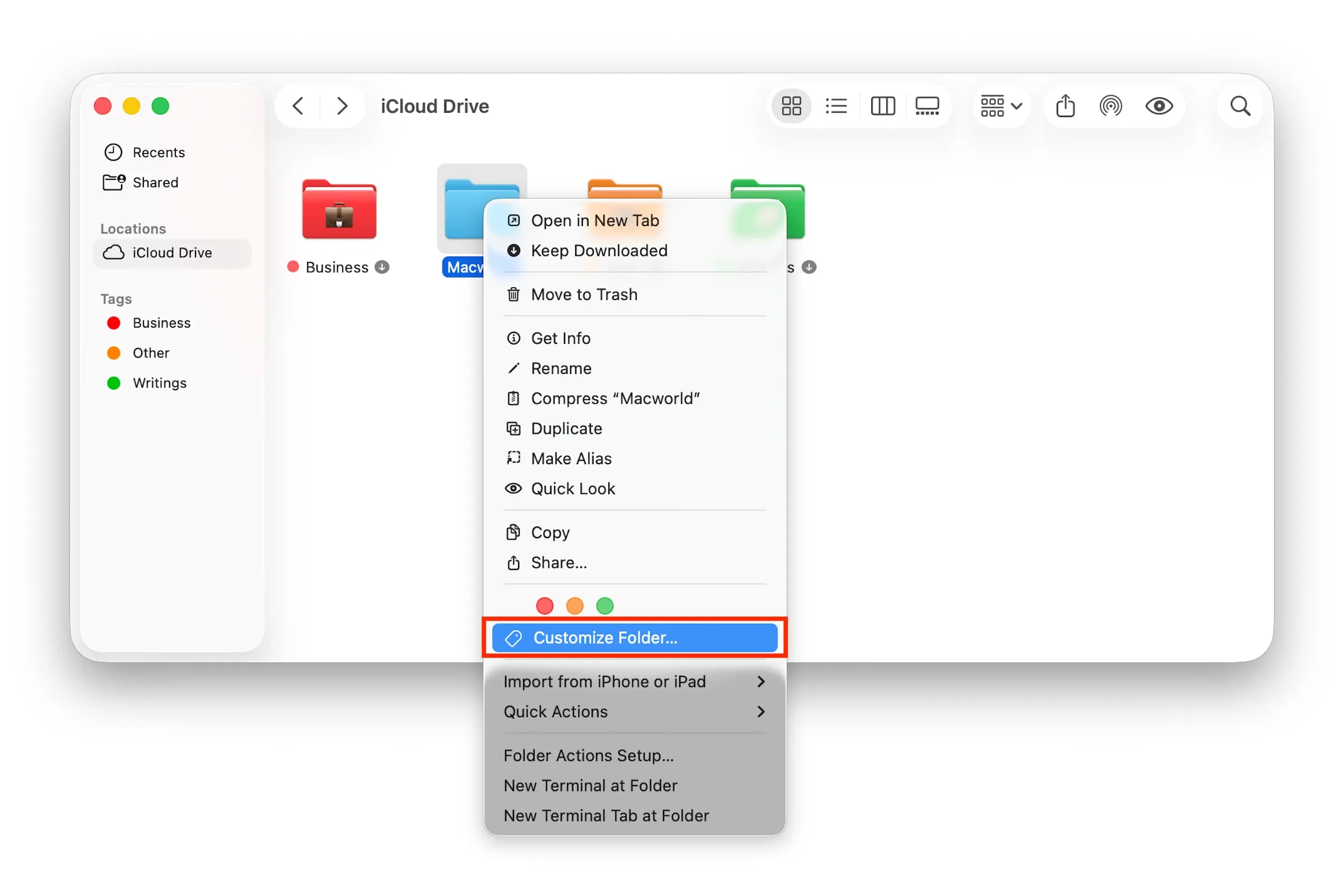Open Quick Look via the eye icon
Image resolution: width=1344 pixels, height=896 pixels.
click(1159, 106)
